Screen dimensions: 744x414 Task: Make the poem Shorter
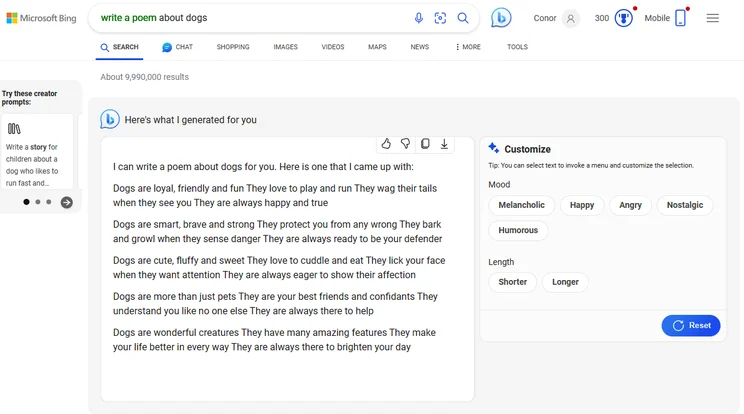[x=512, y=282]
